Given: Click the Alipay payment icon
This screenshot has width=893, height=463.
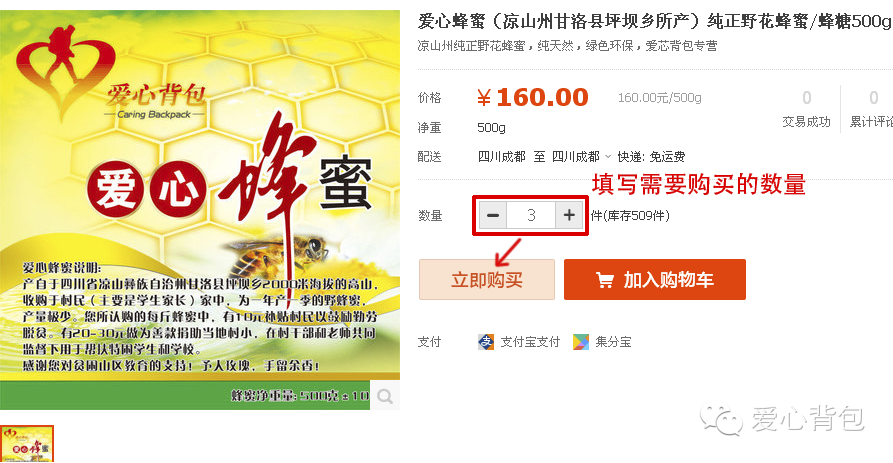Looking at the screenshot, I should click(486, 342).
